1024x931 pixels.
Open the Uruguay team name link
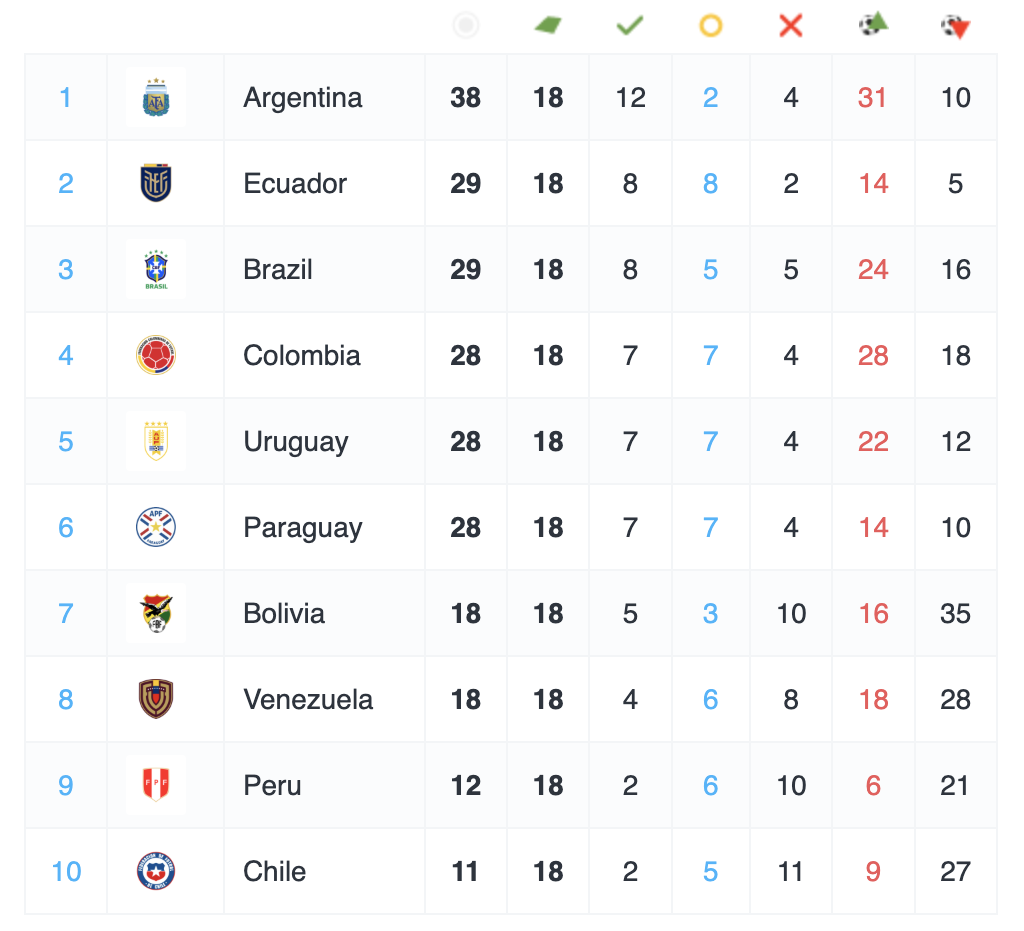pyautogui.click(x=296, y=442)
